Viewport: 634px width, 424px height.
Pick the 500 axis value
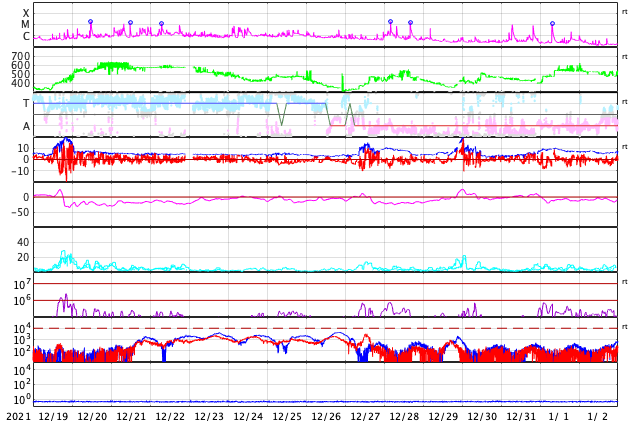pyautogui.click(x=21, y=74)
